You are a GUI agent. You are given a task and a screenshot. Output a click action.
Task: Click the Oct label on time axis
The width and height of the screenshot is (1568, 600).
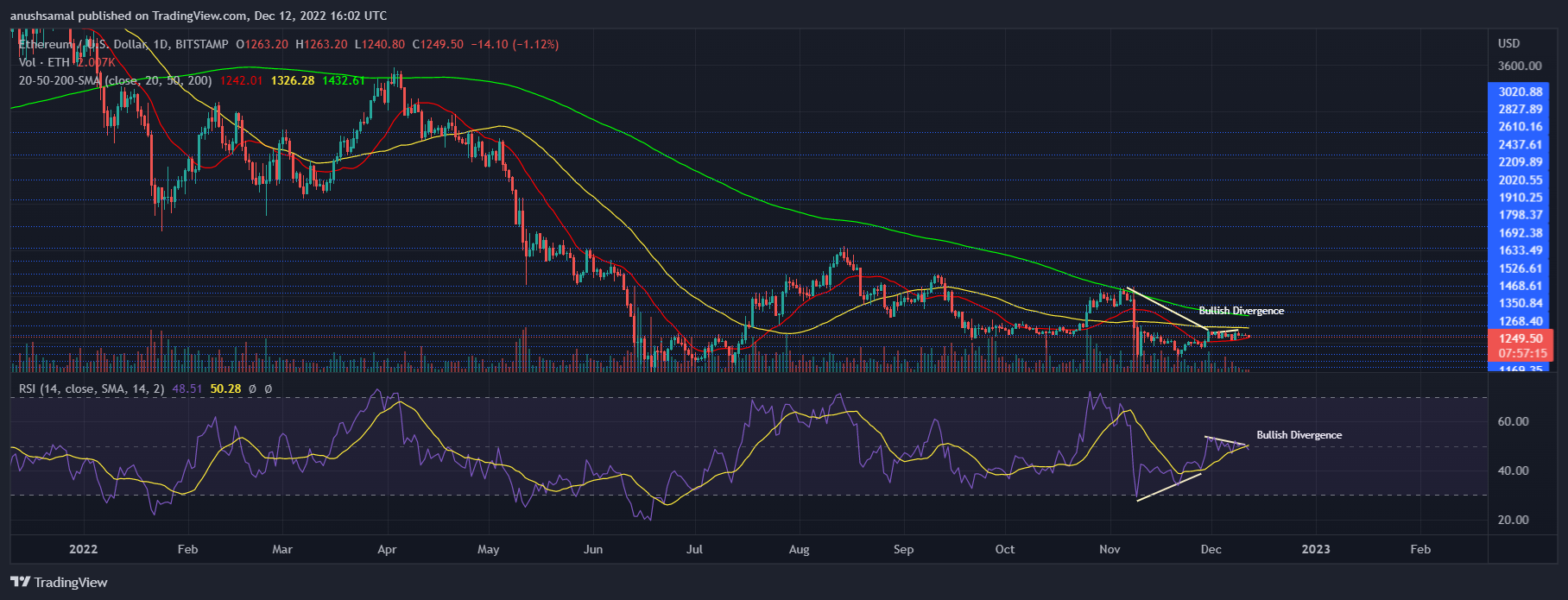tap(1004, 549)
